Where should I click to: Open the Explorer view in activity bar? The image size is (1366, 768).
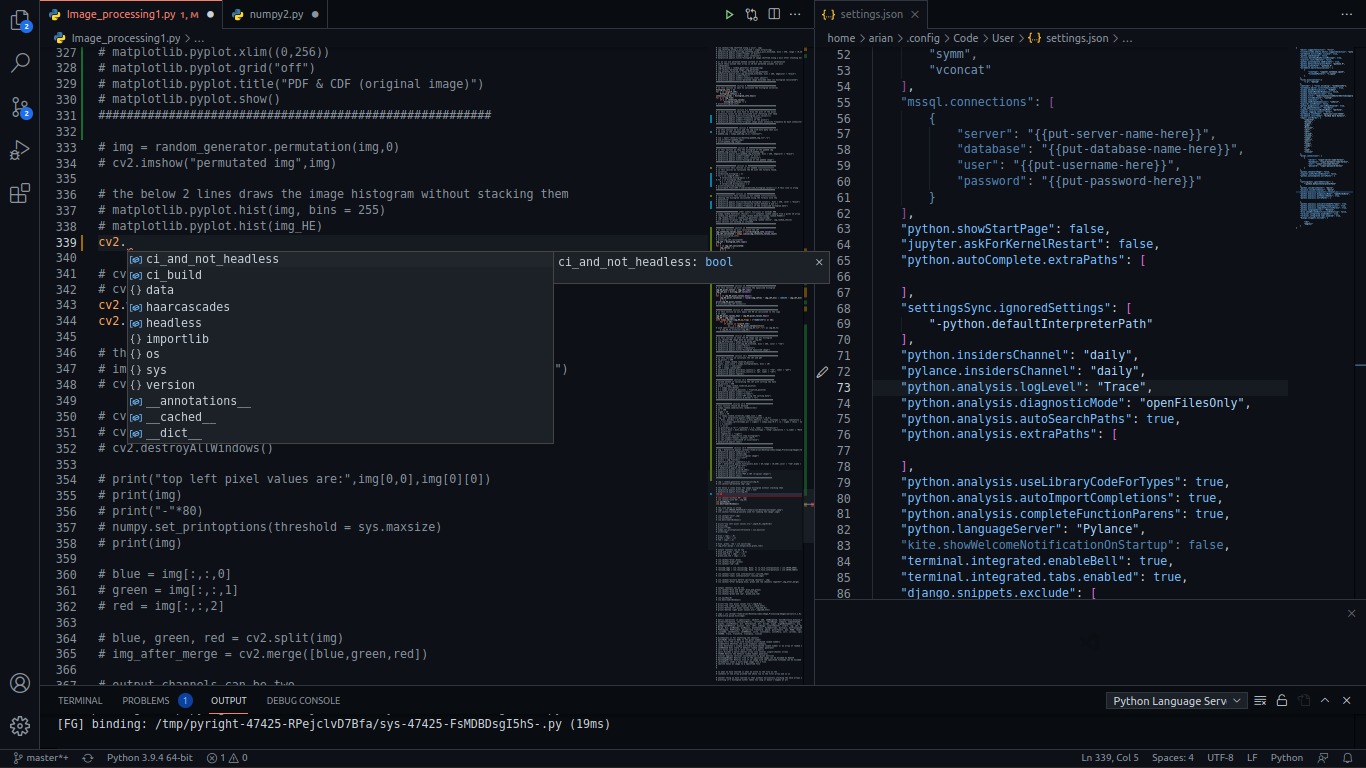(20, 20)
